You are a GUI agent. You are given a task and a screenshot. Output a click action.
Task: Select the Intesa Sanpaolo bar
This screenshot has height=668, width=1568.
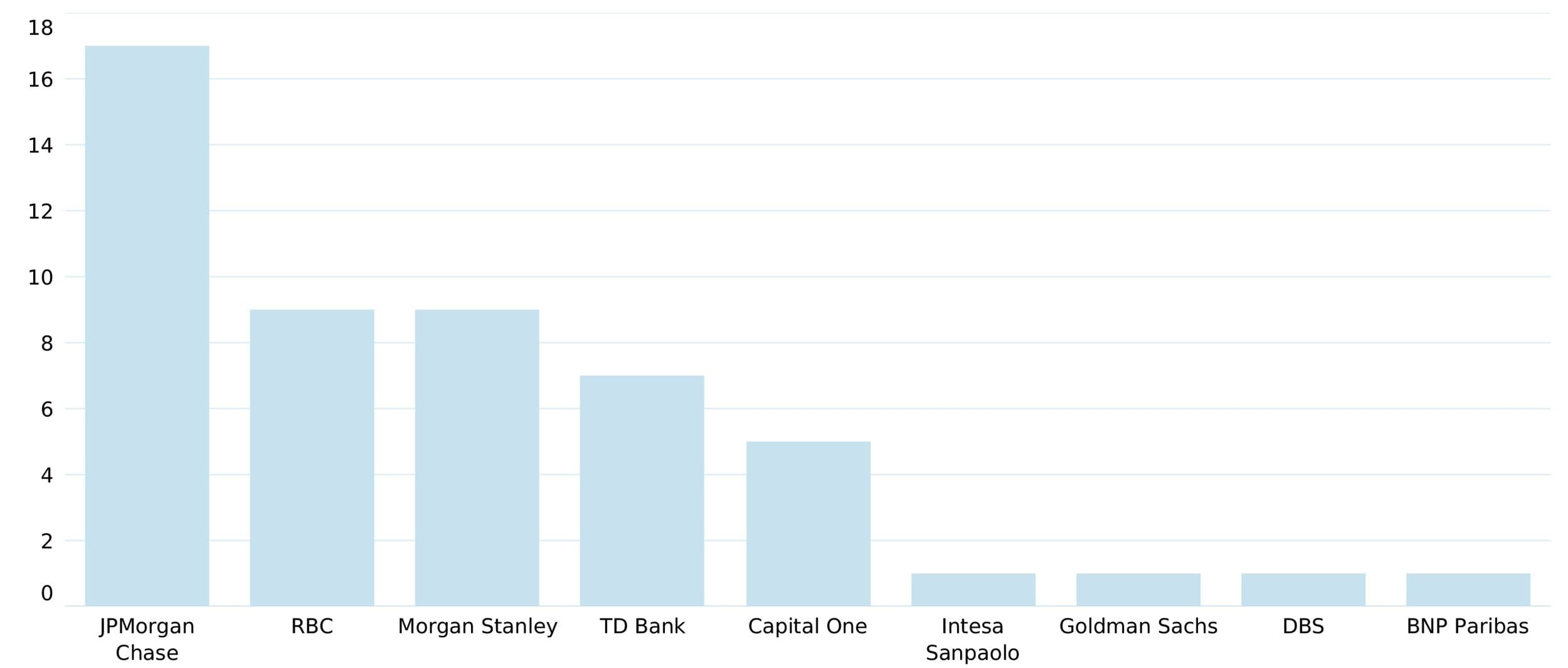[x=973, y=589]
